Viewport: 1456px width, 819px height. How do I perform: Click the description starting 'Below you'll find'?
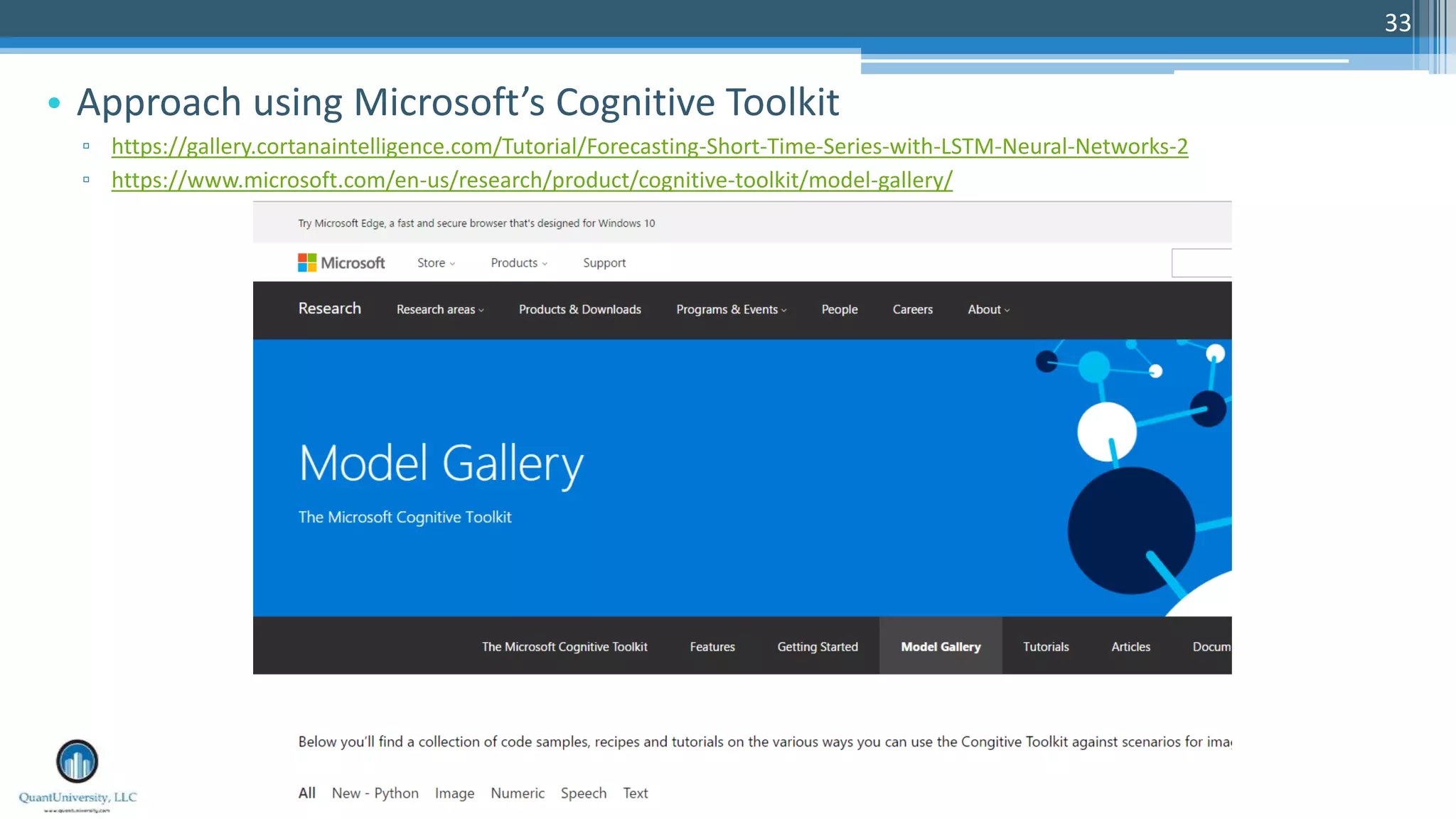click(x=765, y=742)
